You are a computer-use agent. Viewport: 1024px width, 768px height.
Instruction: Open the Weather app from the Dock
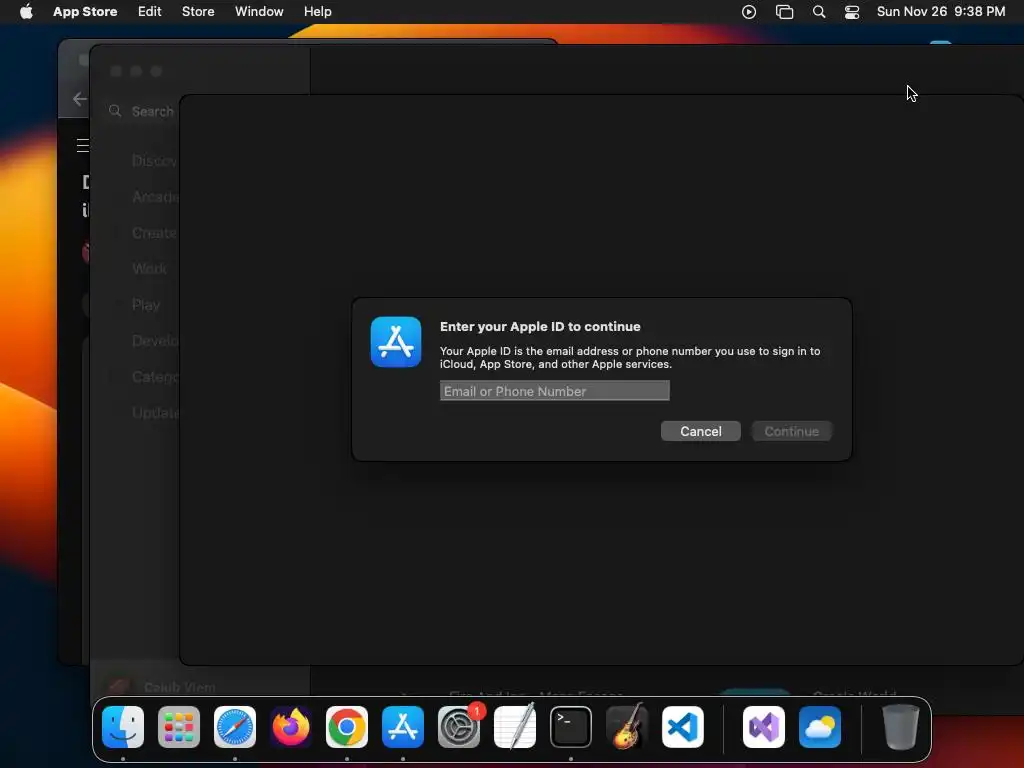[820, 727]
